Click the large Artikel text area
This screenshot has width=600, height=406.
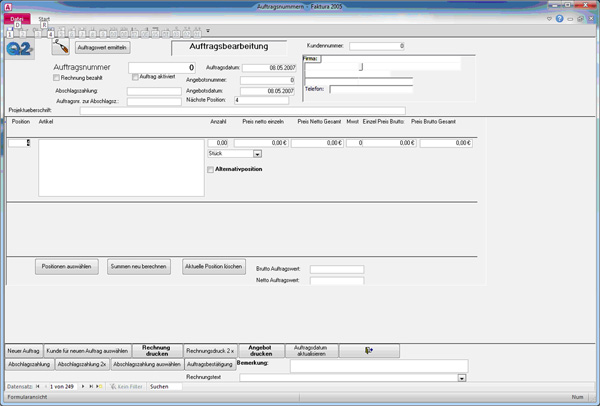coord(121,168)
